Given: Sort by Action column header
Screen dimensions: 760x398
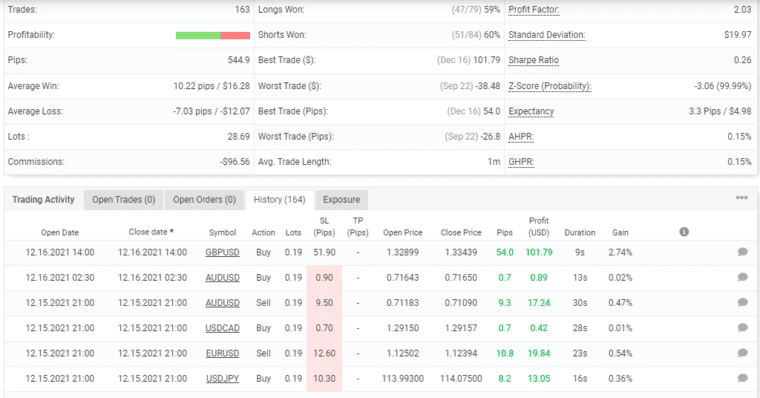Looking at the screenshot, I should point(263,232).
